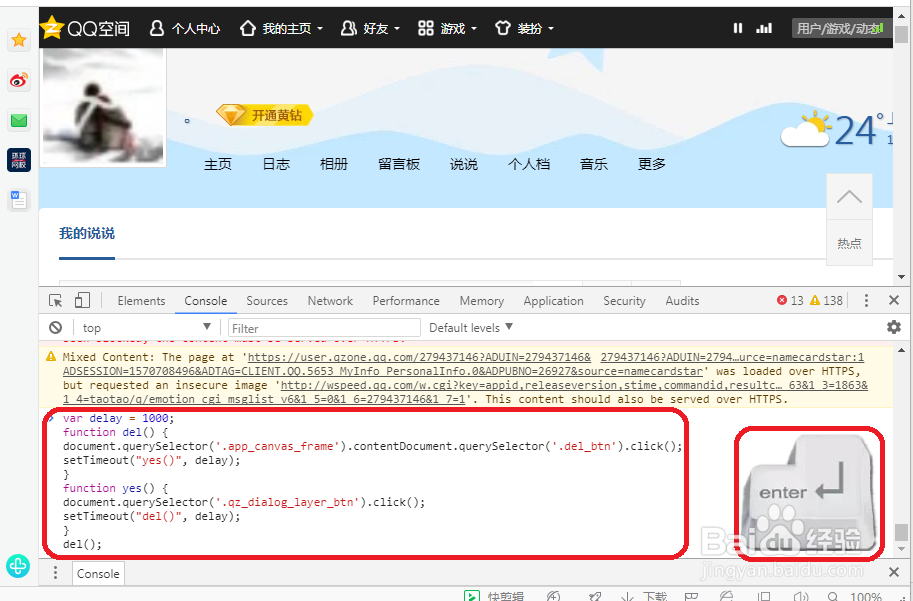Expand the 我的主页 dropdown menu
The image size is (913, 601).
[x=281, y=29]
